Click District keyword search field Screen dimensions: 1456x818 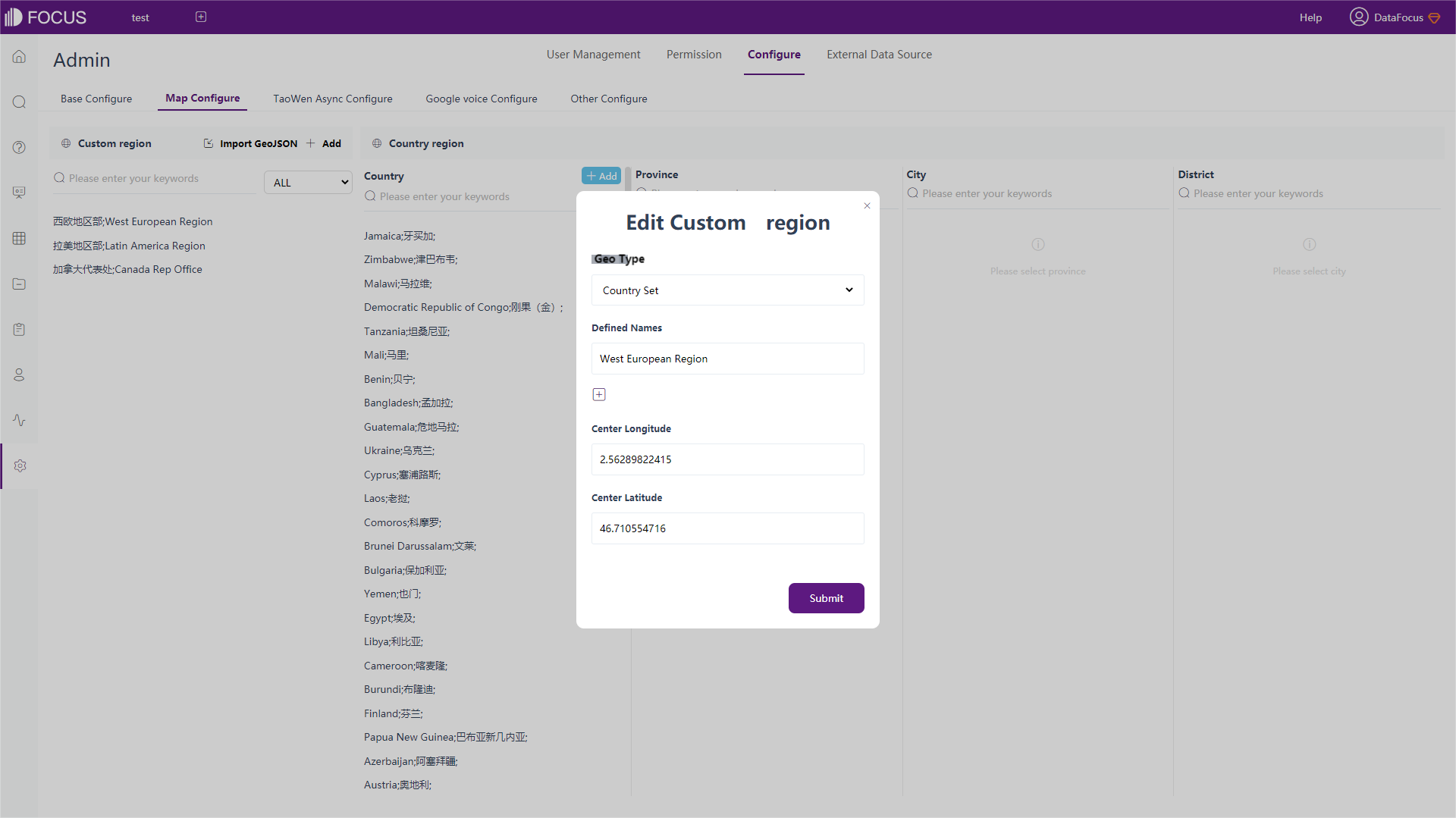coord(1308,193)
